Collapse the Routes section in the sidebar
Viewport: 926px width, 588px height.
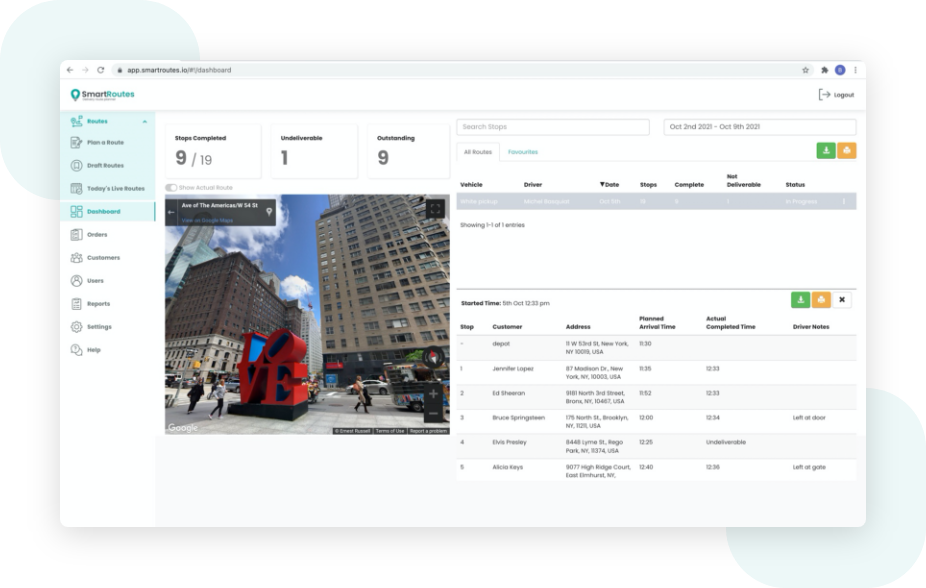point(145,122)
